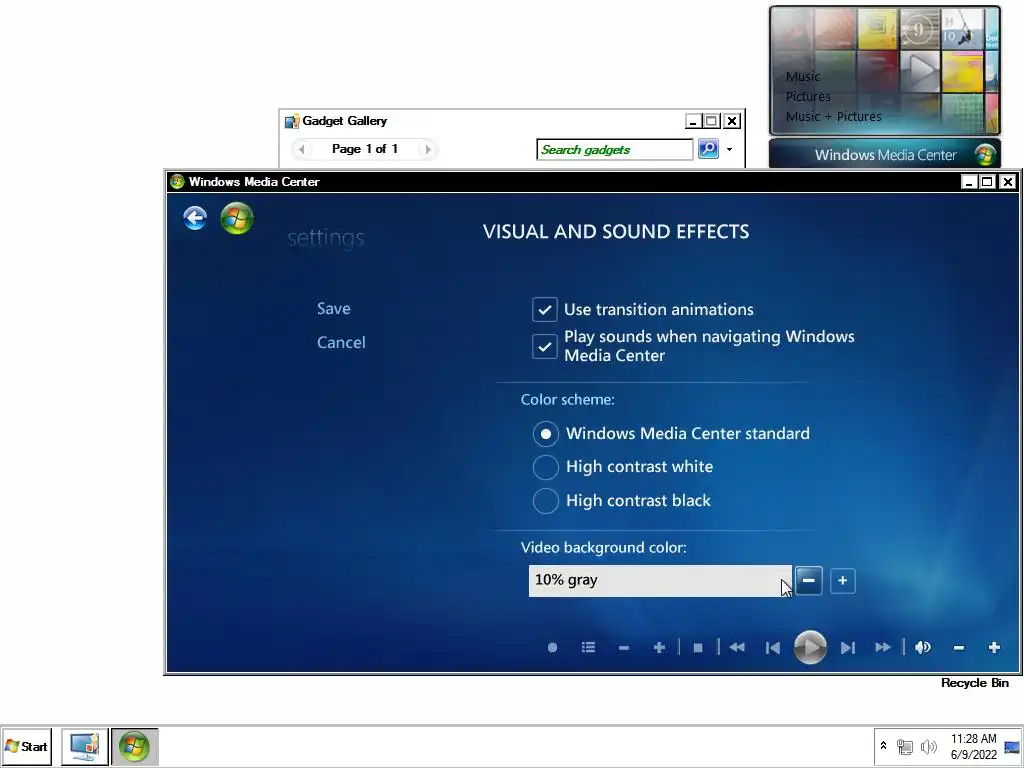Viewport: 1024px width, 768px height.
Task: Click the Show desktop tray button
Action: 1012,746
